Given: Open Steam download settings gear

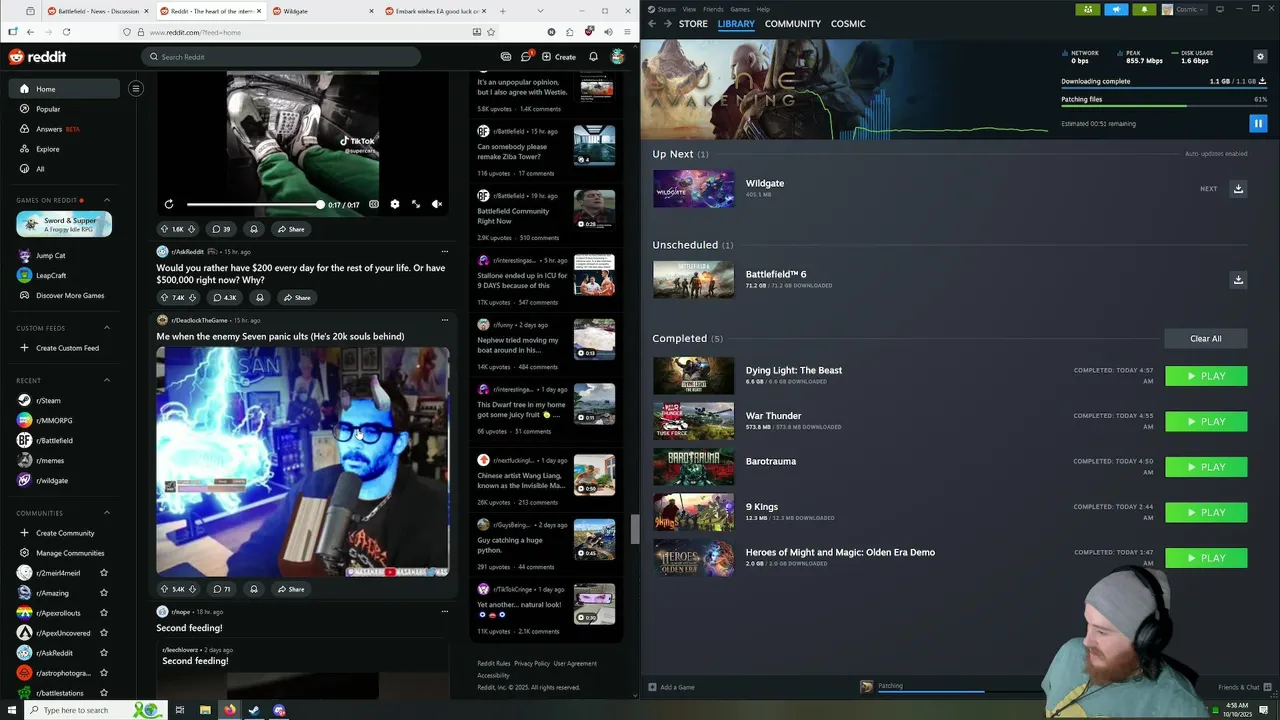Looking at the screenshot, I should coord(1260,57).
